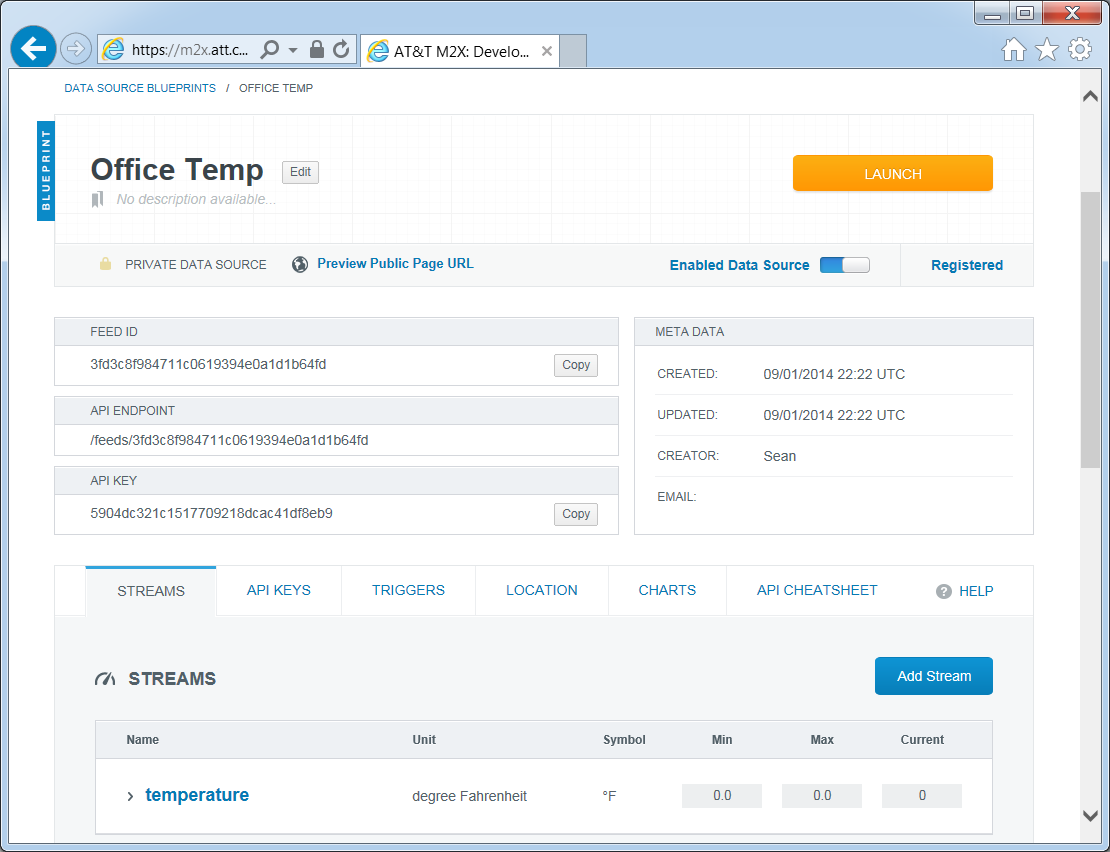
Task: Open the API Cheatsheet tab
Action: (x=816, y=590)
